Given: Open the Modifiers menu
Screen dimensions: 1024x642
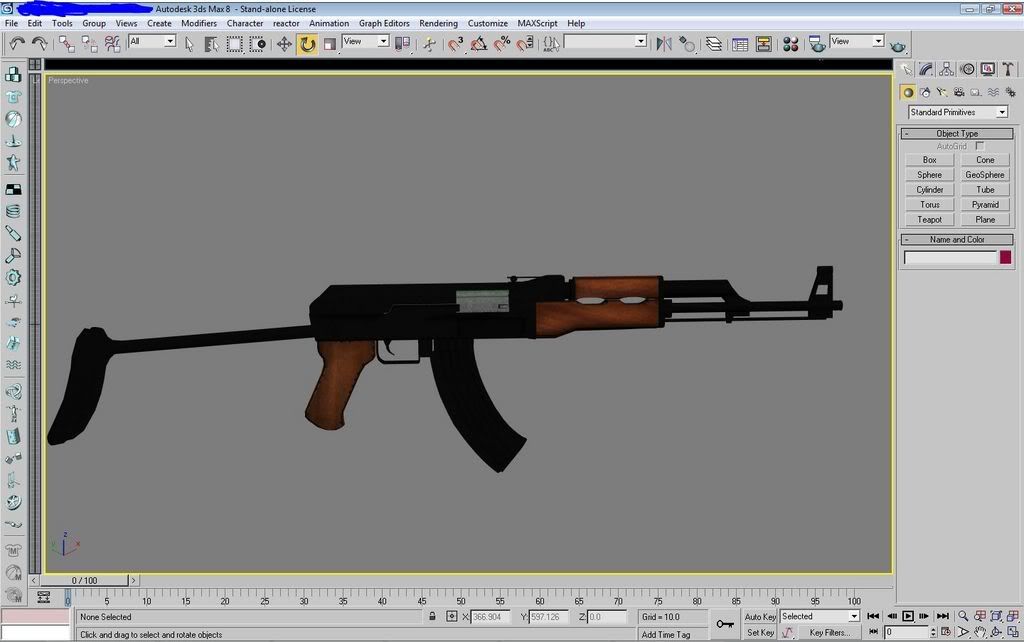Looking at the screenshot, I should [199, 23].
